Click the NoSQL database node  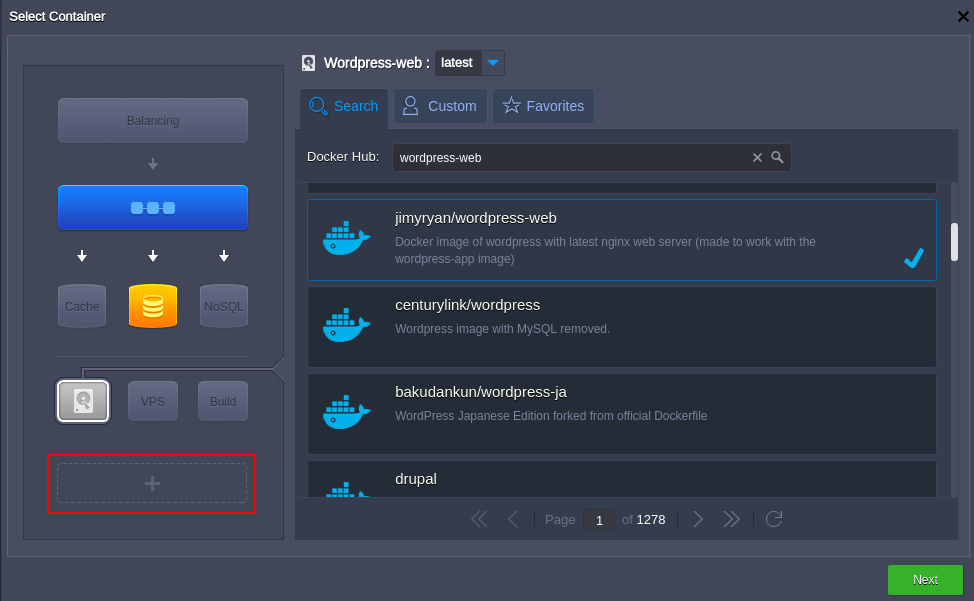pos(224,306)
